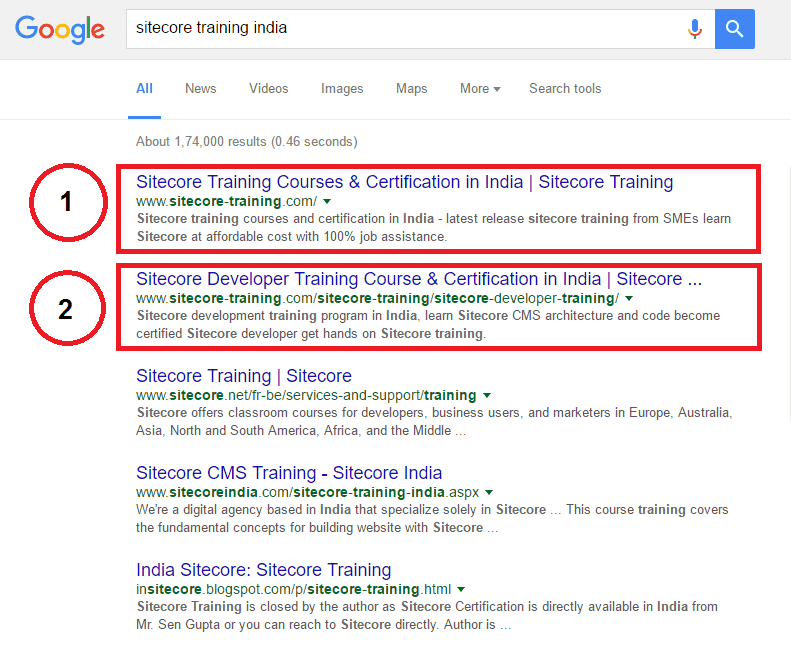Expand dropdown arrow next to www.sitecore-training.com/
The width and height of the screenshot is (791, 645).
pos(327,202)
